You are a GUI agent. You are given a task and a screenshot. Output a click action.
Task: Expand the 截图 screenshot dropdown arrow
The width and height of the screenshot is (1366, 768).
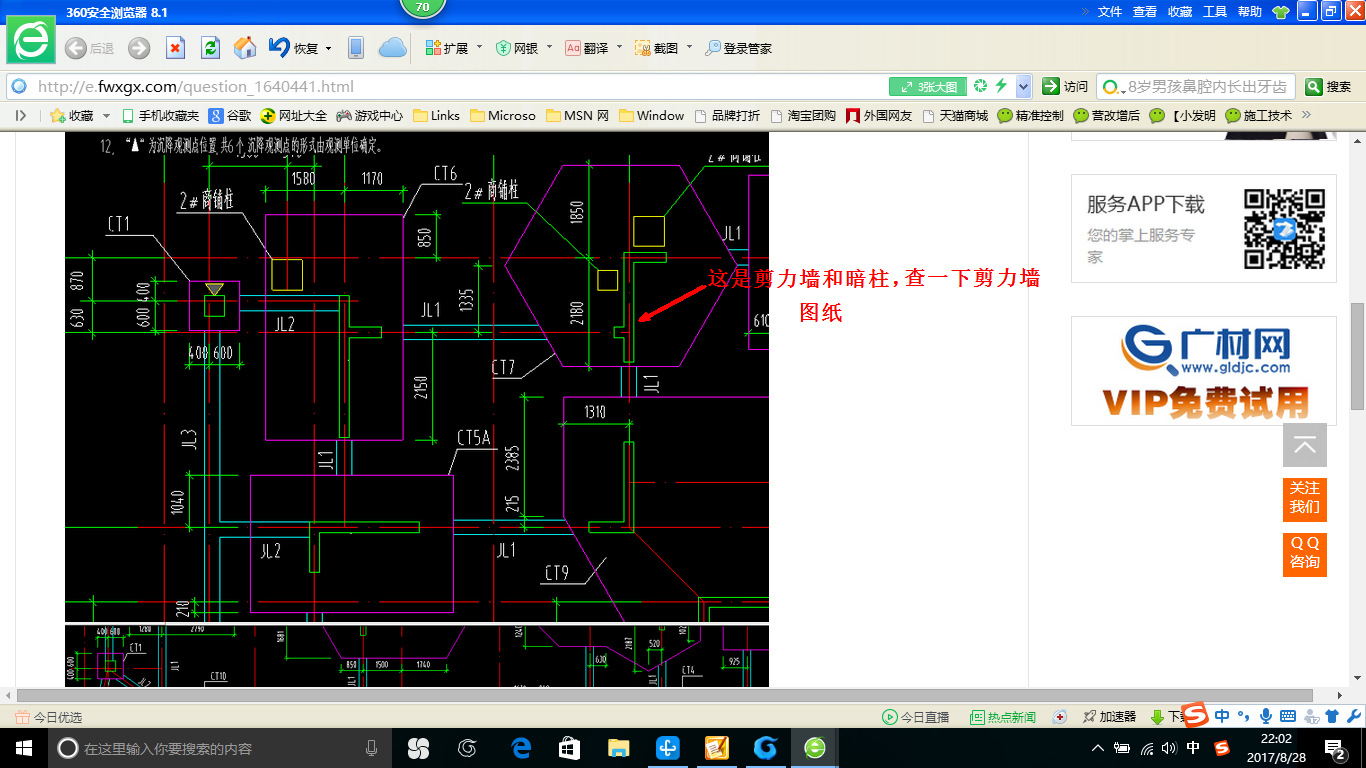[x=689, y=48]
